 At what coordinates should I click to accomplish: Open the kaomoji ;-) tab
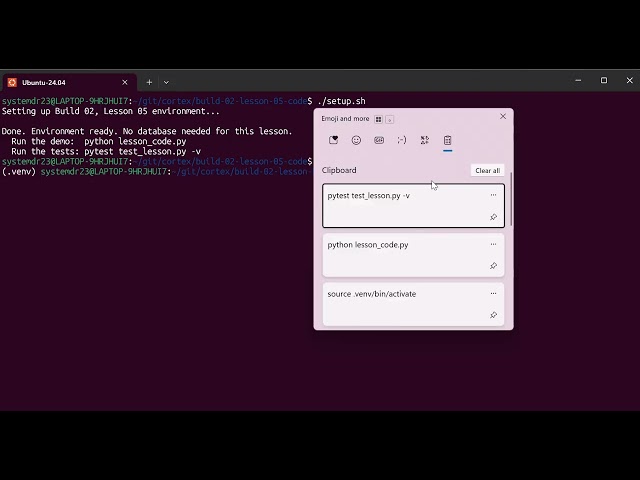coord(402,140)
